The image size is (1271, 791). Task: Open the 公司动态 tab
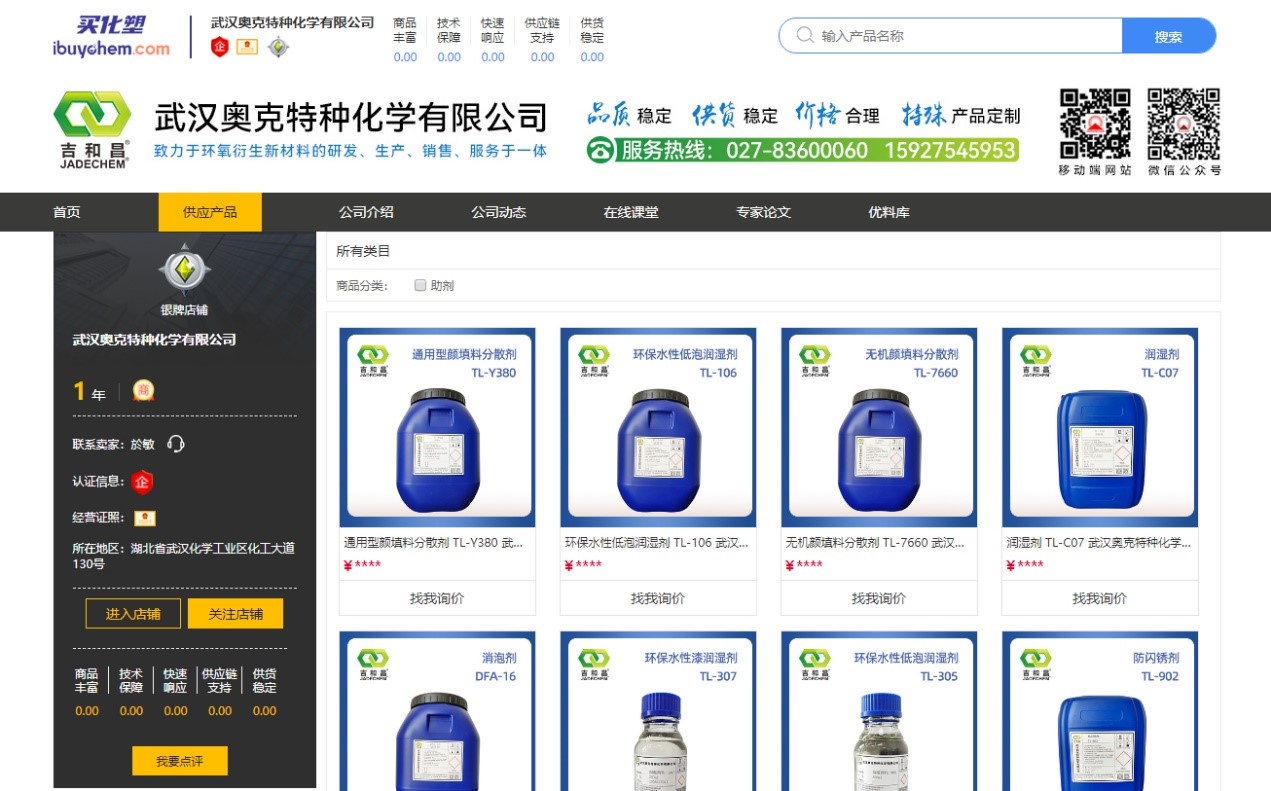click(499, 212)
